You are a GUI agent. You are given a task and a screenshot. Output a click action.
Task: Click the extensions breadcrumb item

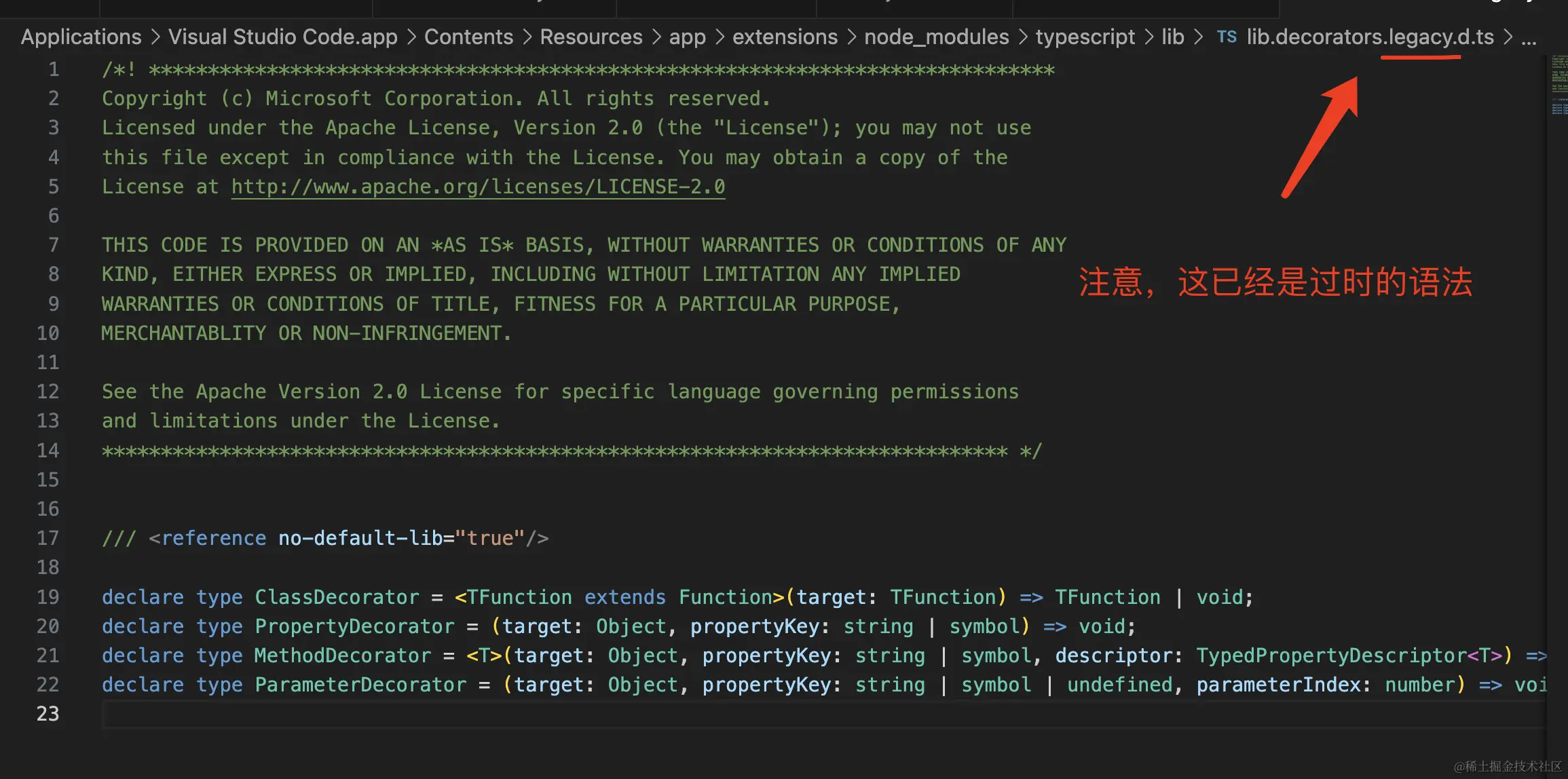[785, 37]
